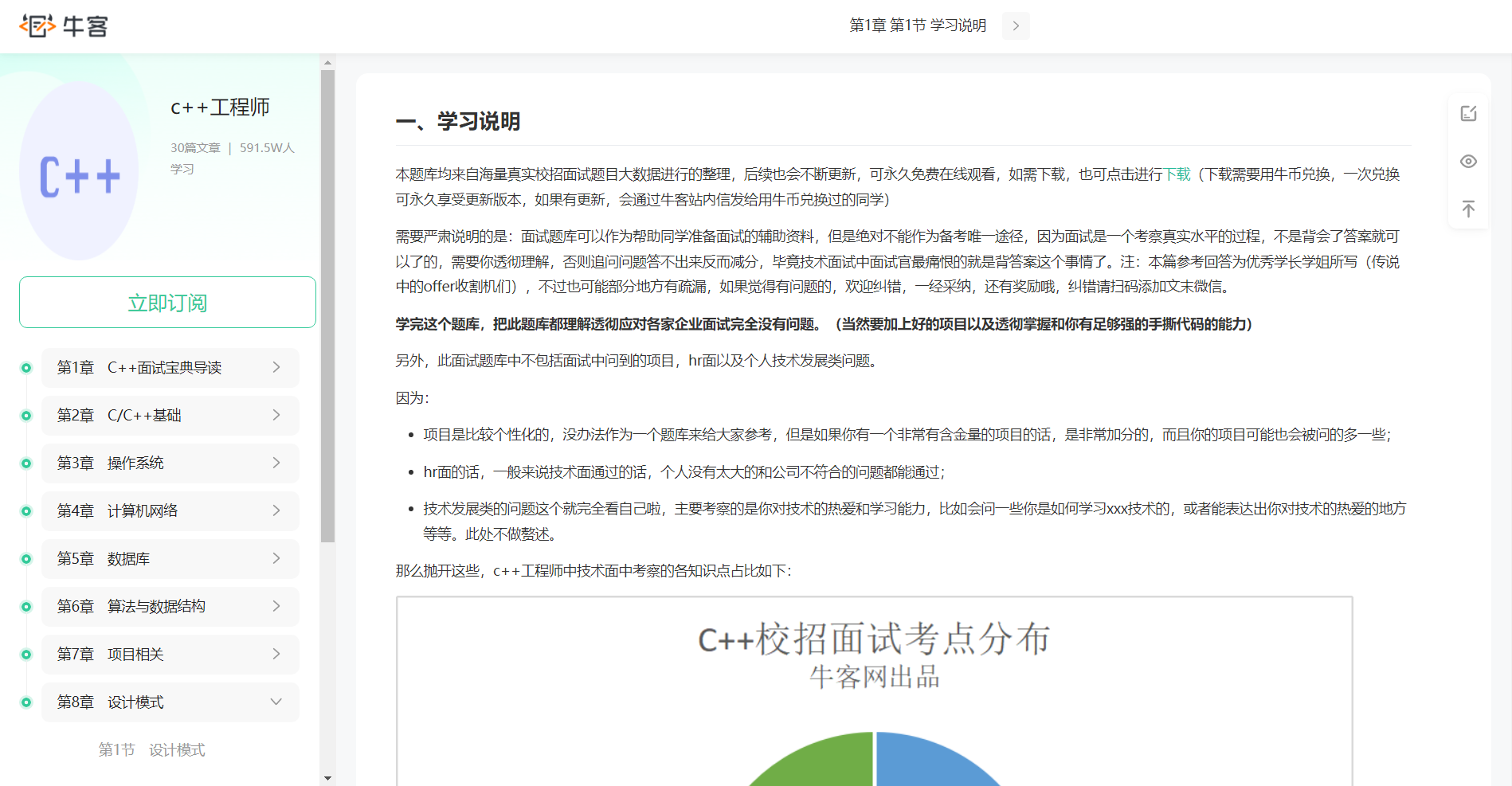Toggle the progress dot beside 第3章
The width and height of the screenshot is (1512, 786).
26,463
